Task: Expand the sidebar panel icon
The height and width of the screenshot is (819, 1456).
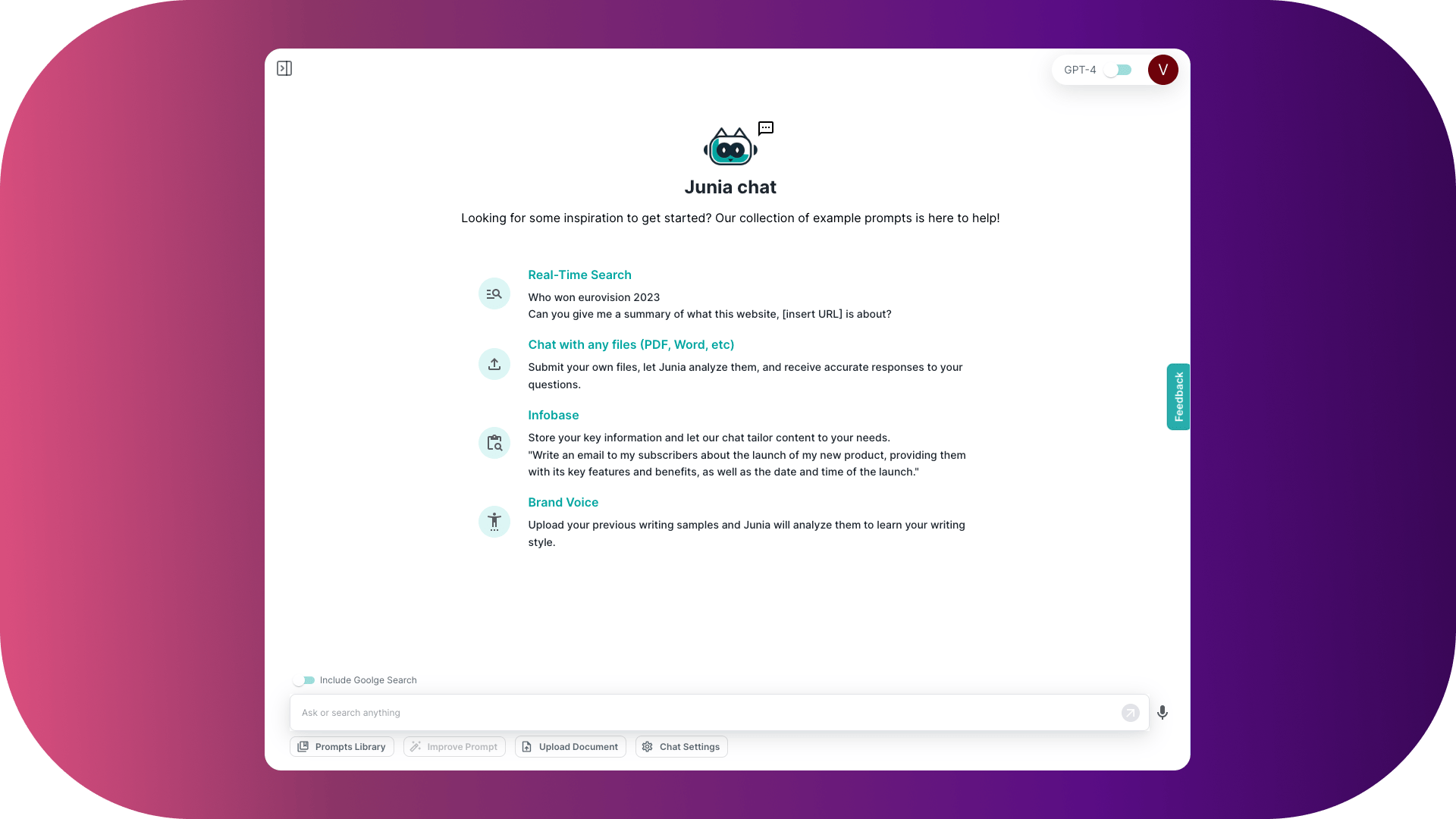Action: click(x=284, y=69)
